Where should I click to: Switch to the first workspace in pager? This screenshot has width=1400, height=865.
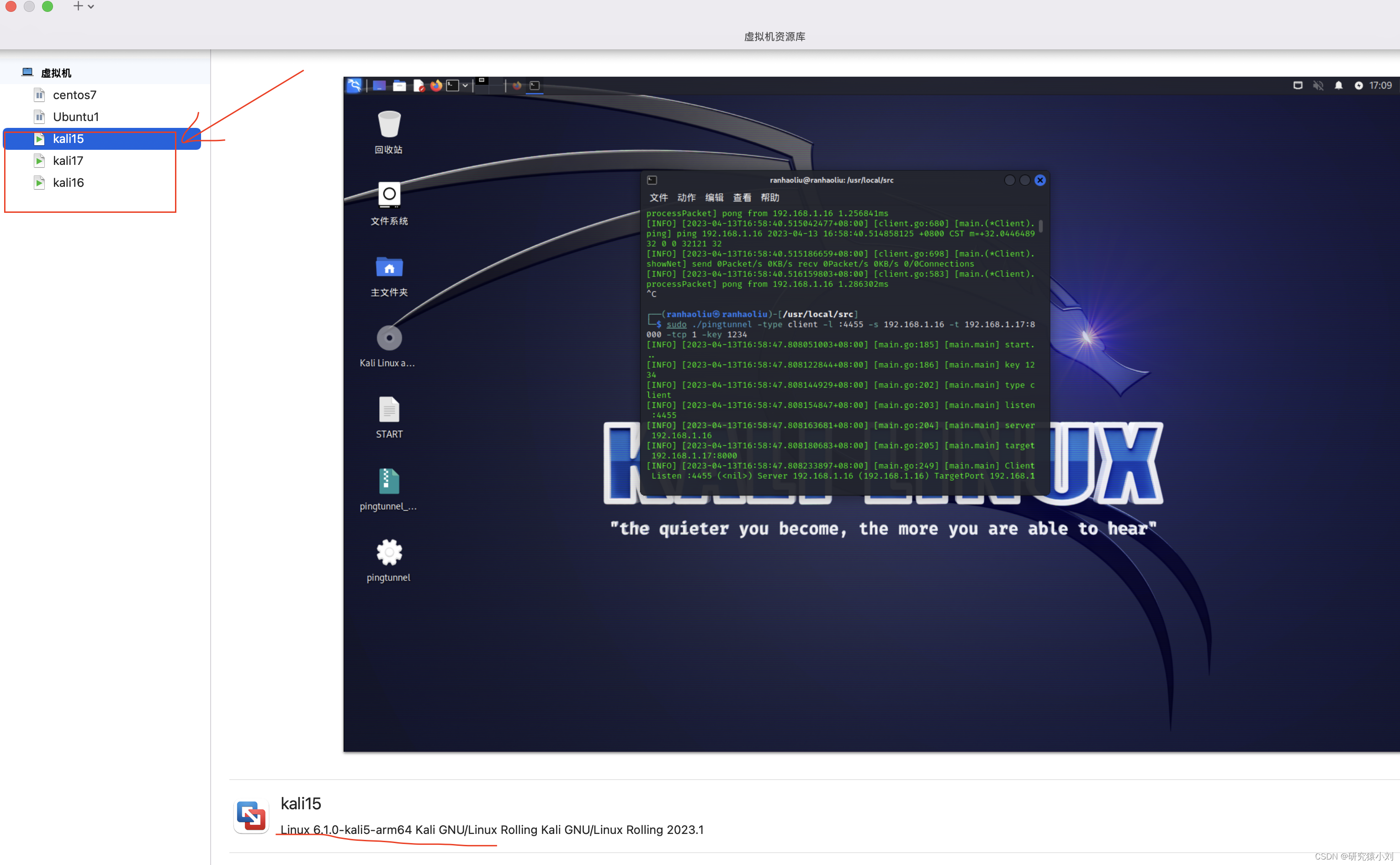482,85
